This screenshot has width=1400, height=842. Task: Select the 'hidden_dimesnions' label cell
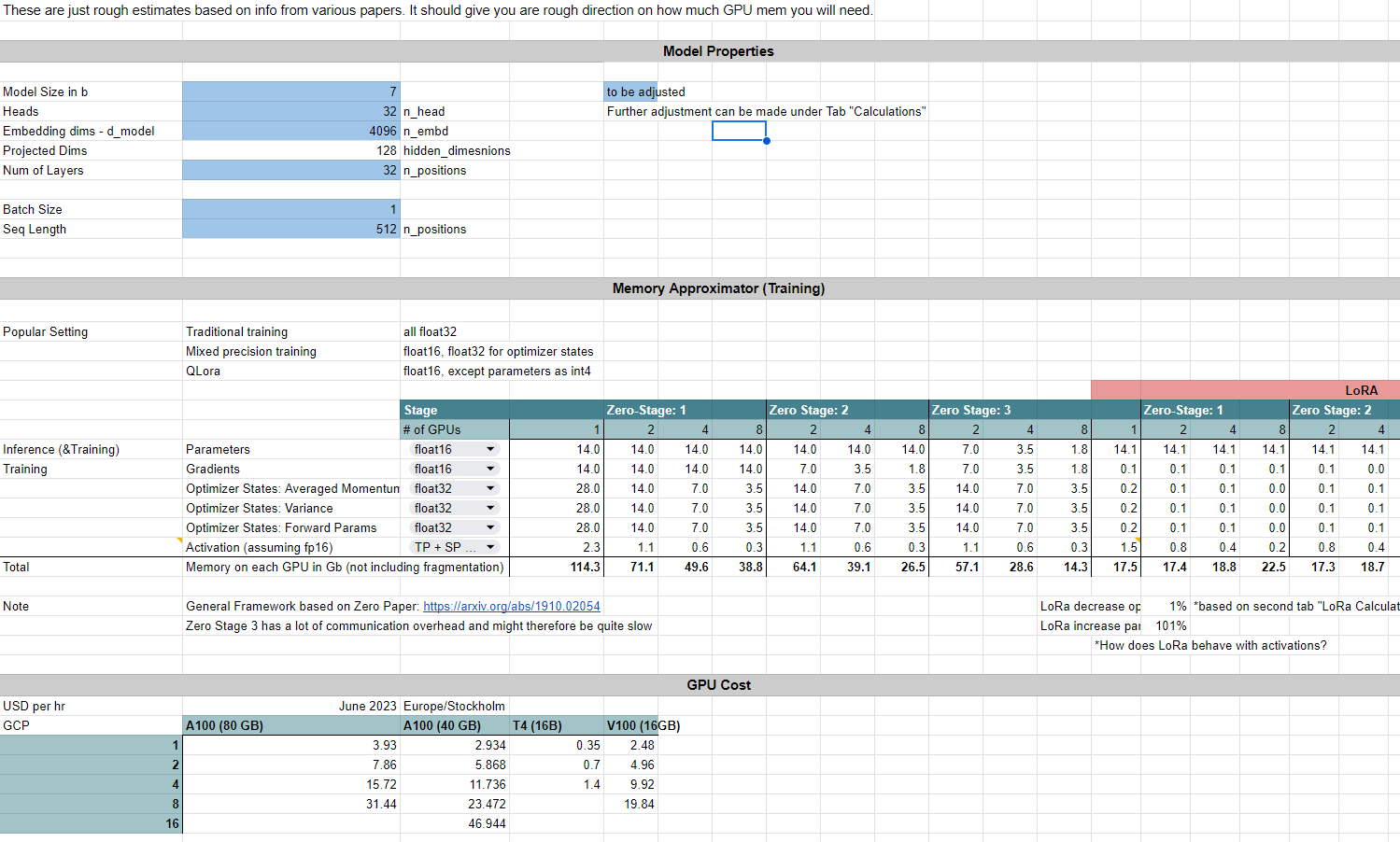[x=457, y=150]
